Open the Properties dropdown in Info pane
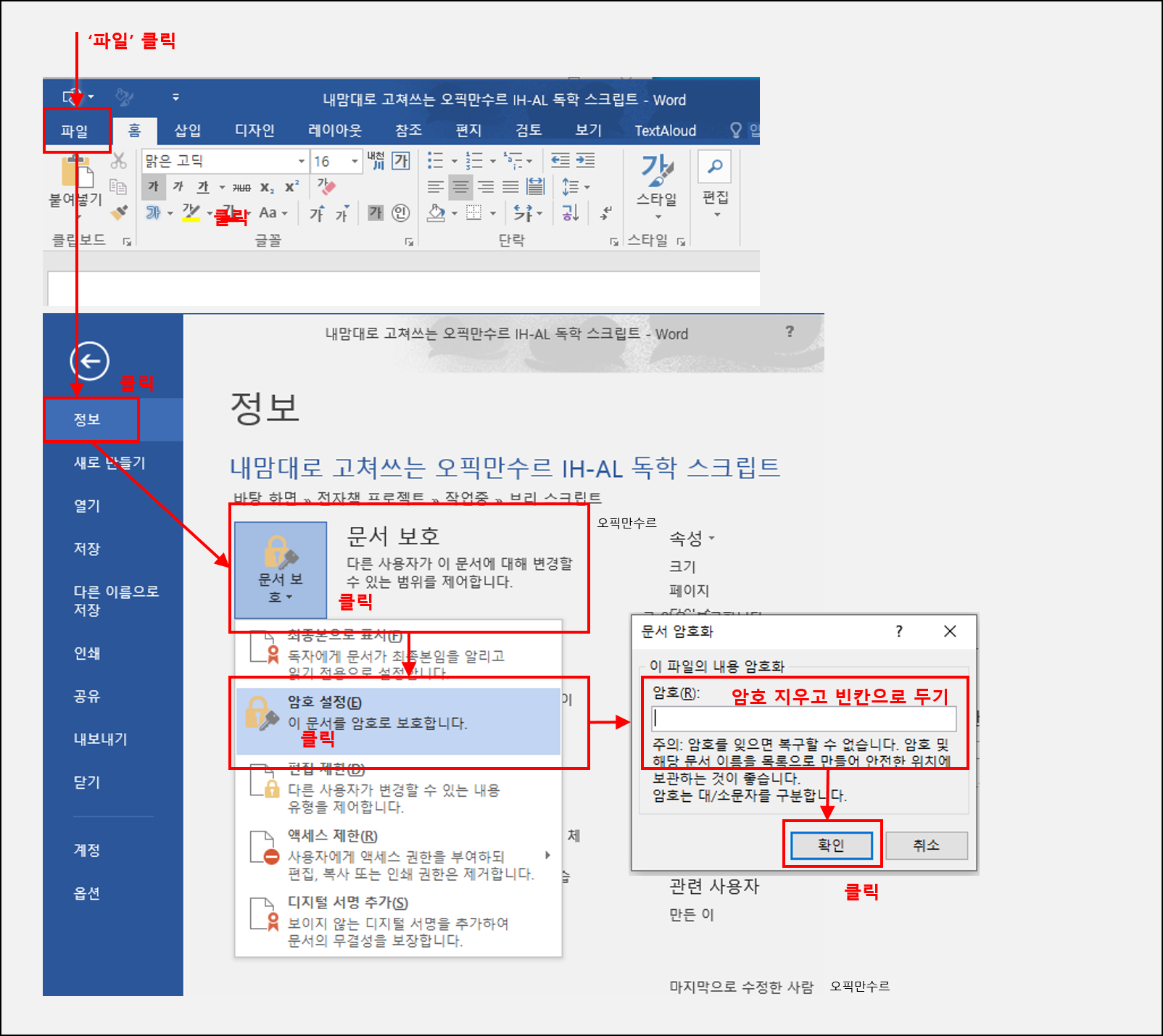Image resolution: width=1163 pixels, height=1036 pixels. click(692, 538)
